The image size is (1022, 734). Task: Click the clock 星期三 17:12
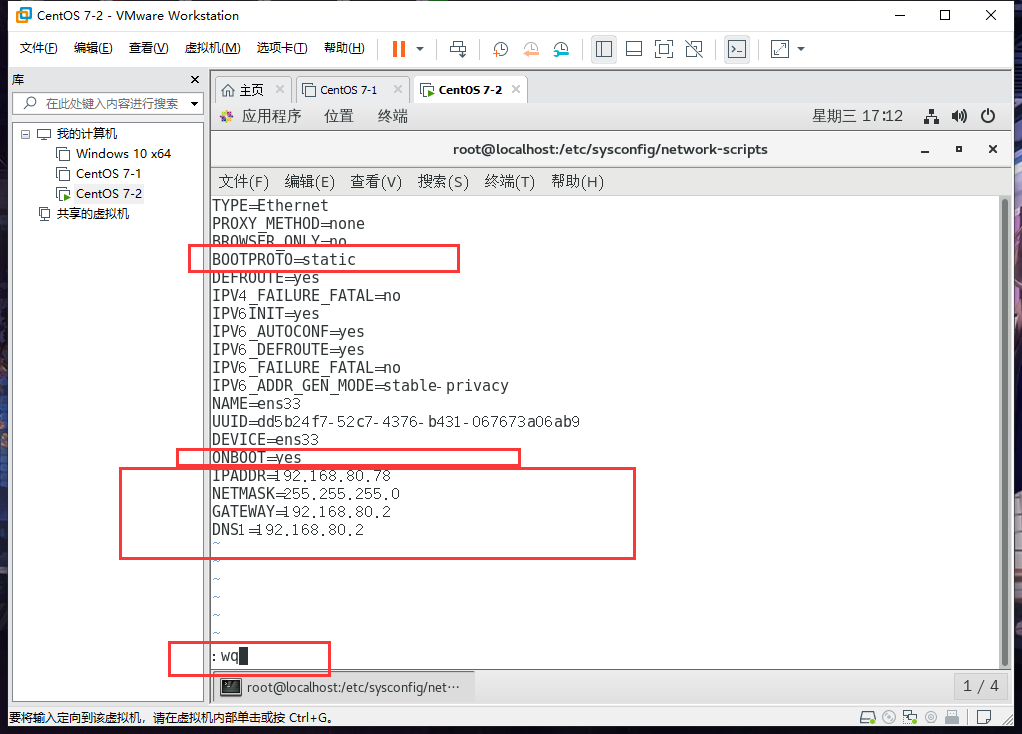click(857, 116)
